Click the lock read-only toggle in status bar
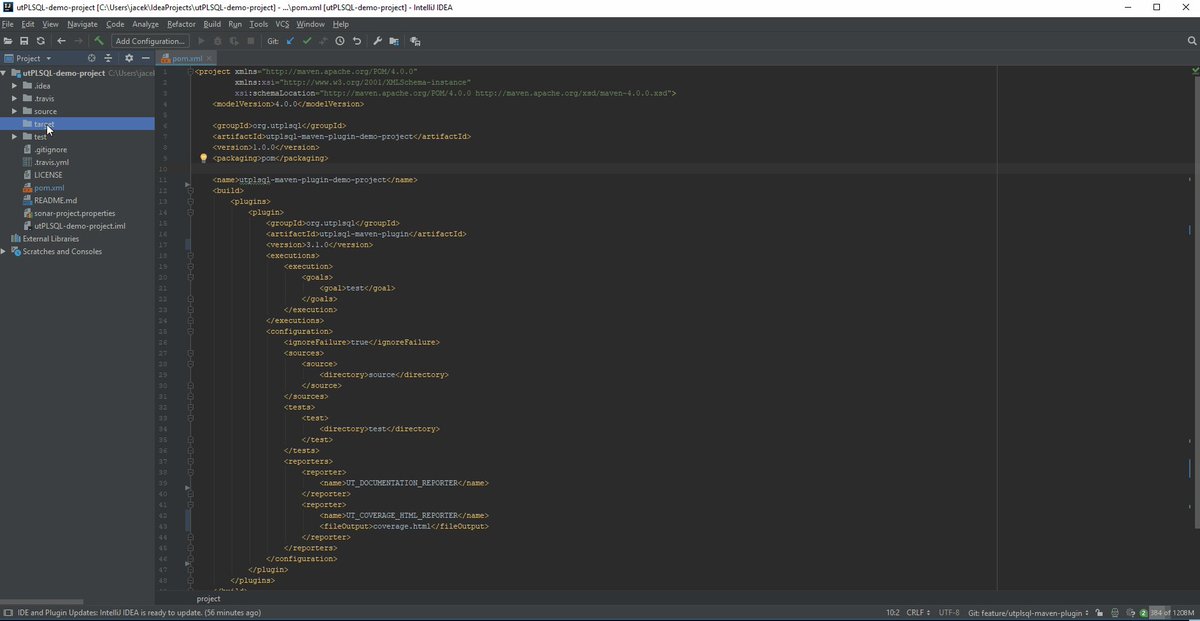1200x621 pixels. coord(1099,612)
